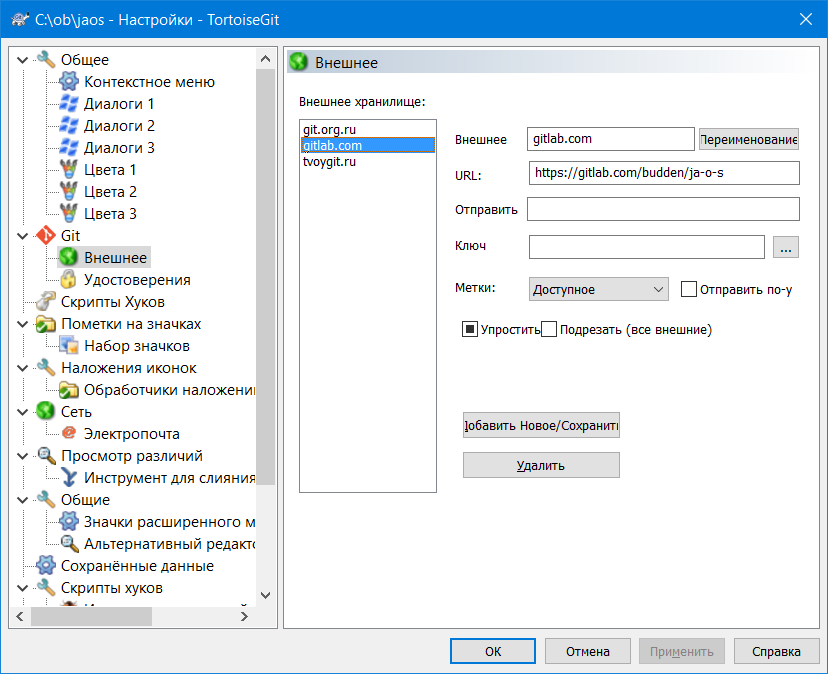Collapse the Скрипты хуков node
Image resolution: width=828 pixels, height=674 pixels.
pos(22,588)
